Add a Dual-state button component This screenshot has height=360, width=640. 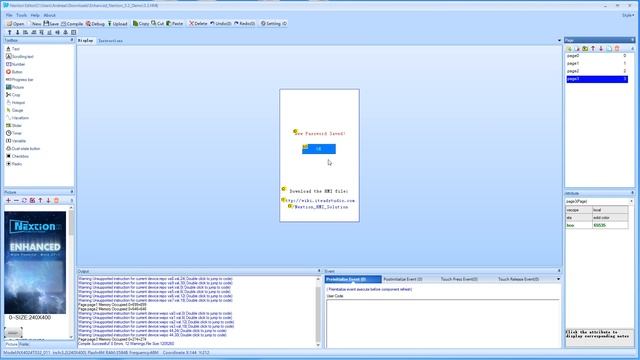click(23, 149)
